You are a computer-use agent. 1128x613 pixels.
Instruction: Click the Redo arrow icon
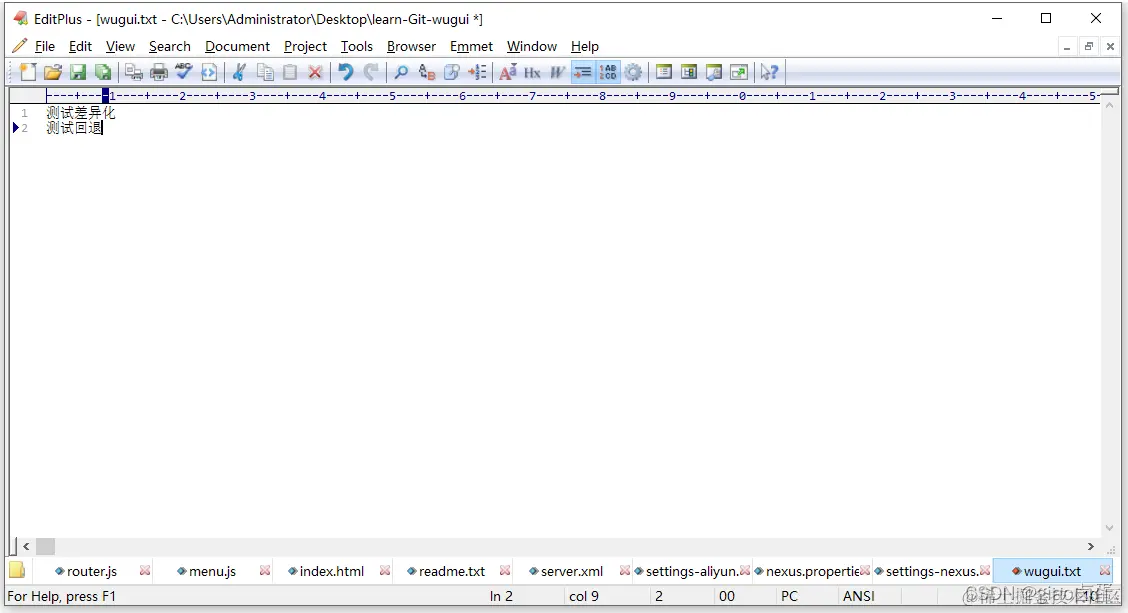tap(370, 72)
